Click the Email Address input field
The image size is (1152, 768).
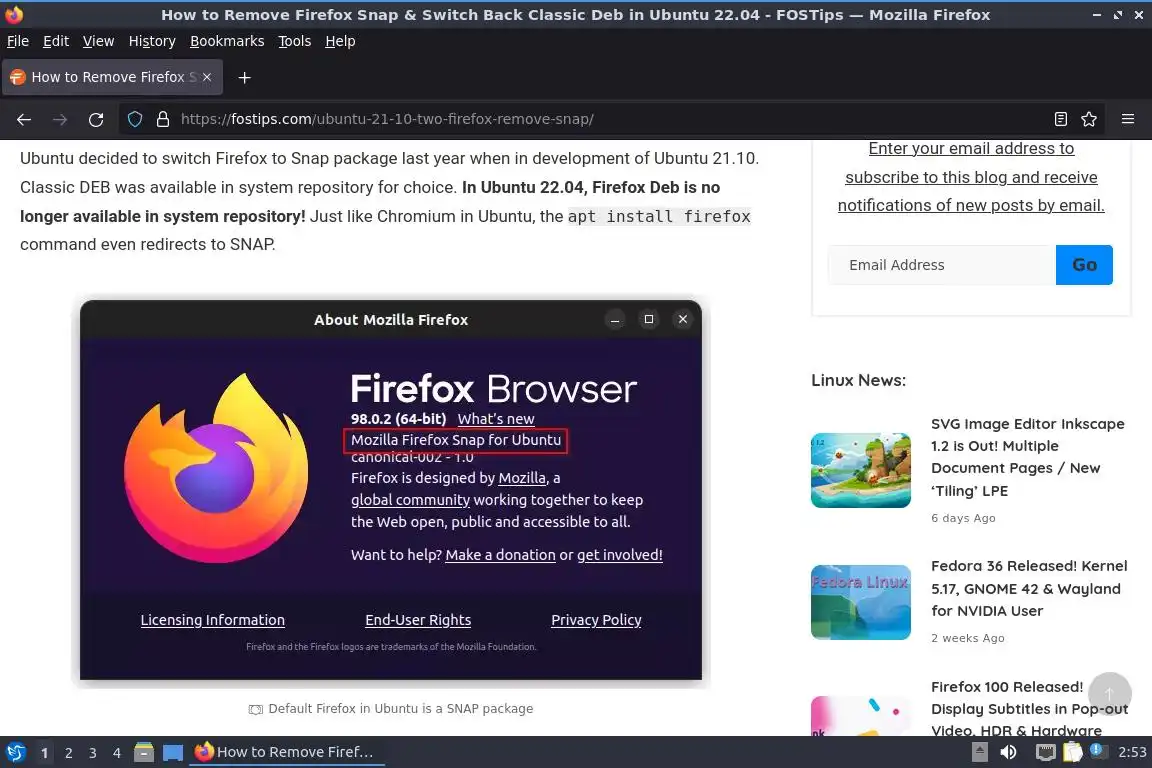click(942, 265)
